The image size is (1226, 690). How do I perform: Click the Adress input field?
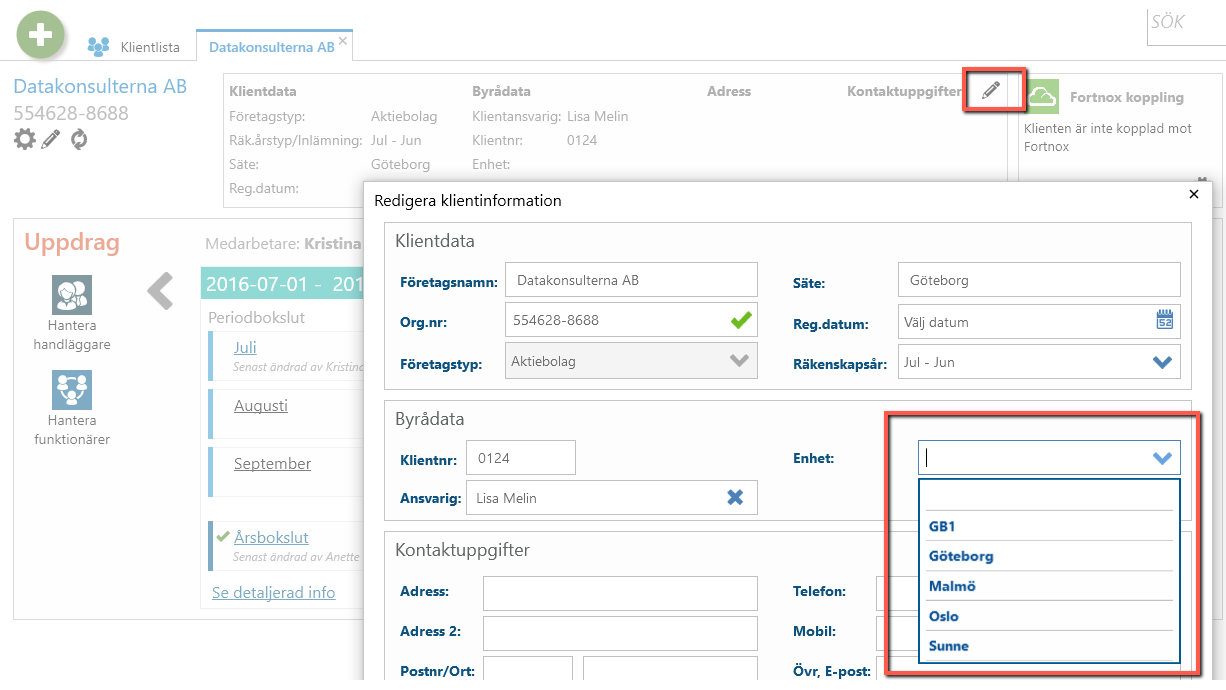pyautogui.click(x=620, y=593)
